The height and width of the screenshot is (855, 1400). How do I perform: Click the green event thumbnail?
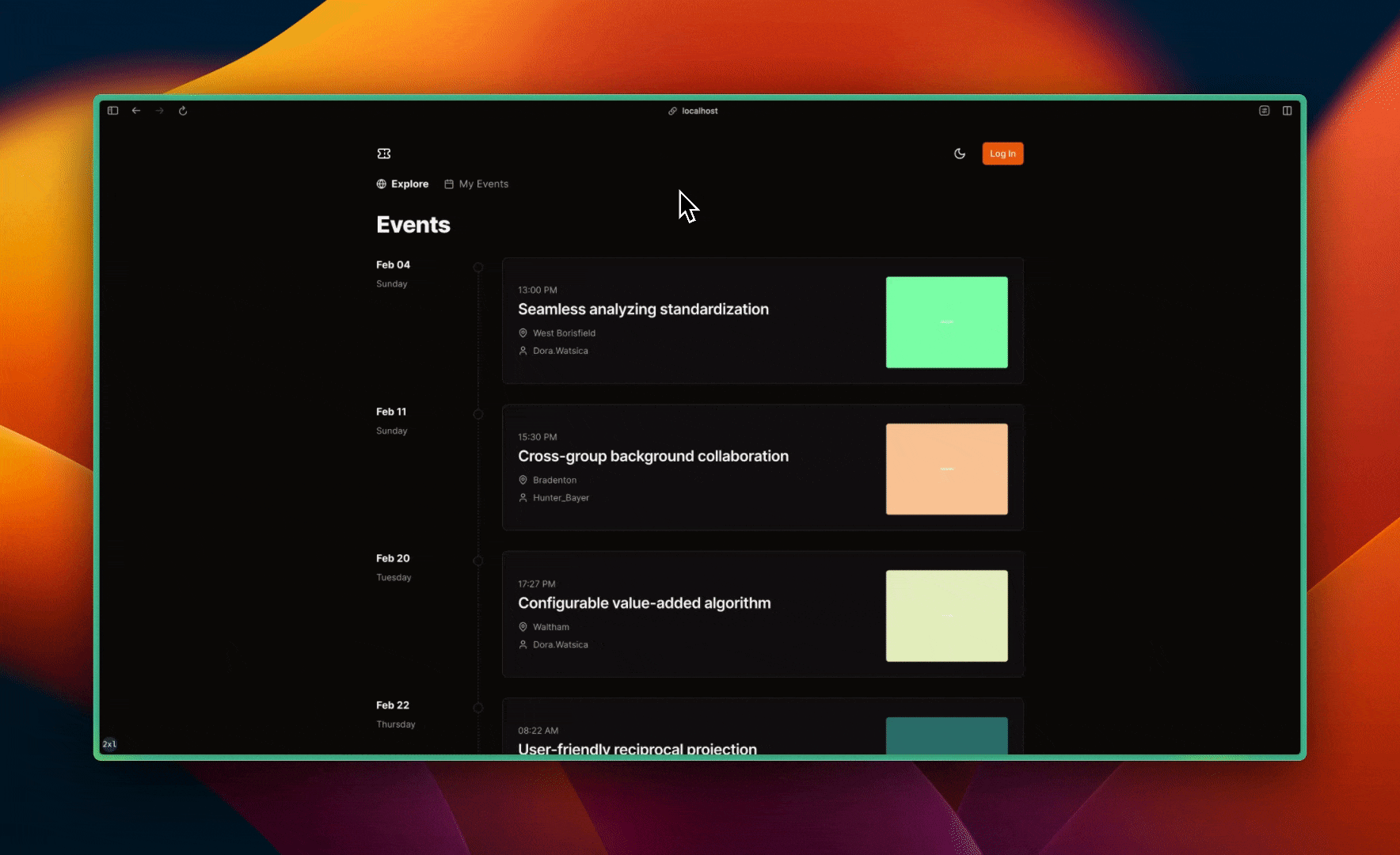[x=946, y=322]
